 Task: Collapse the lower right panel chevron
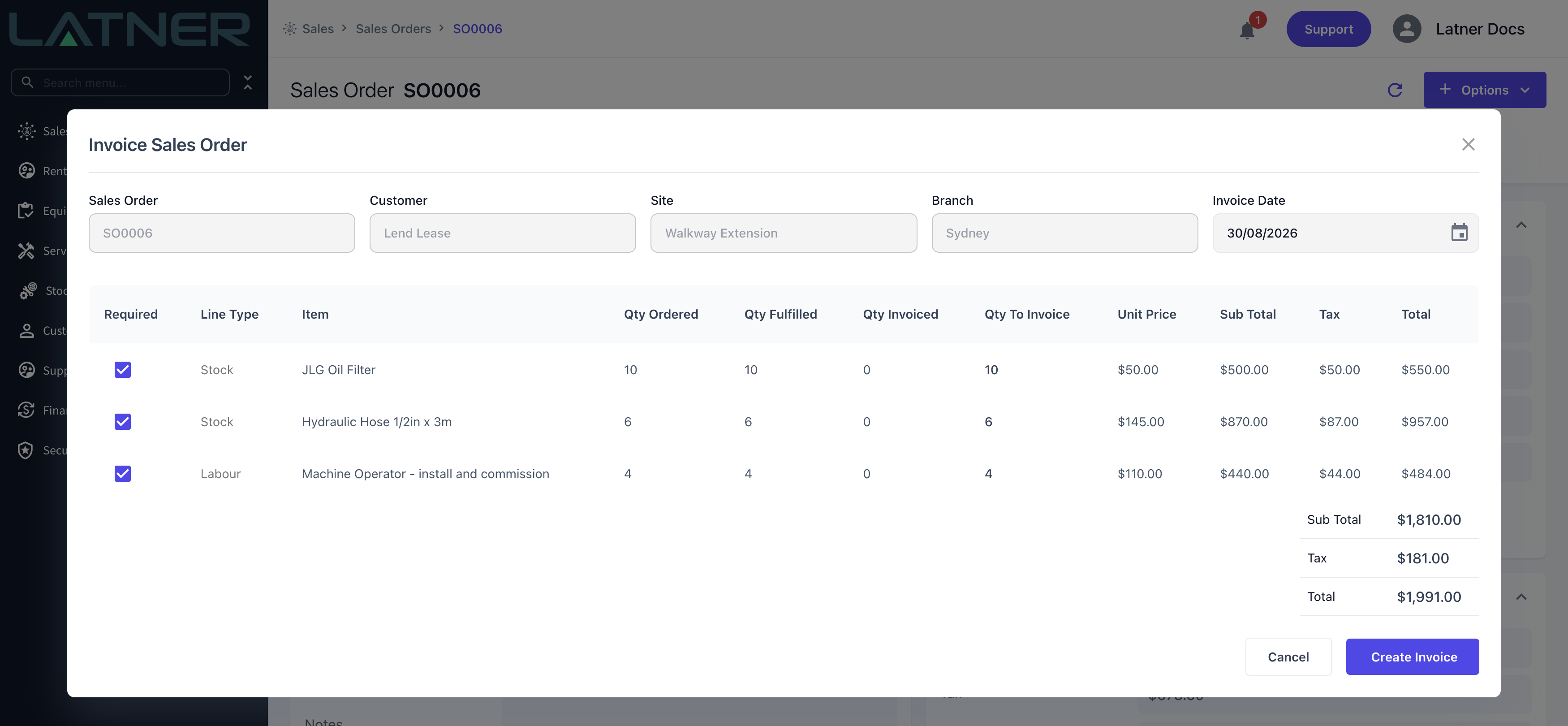pyautogui.click(x=1521, y=597)
